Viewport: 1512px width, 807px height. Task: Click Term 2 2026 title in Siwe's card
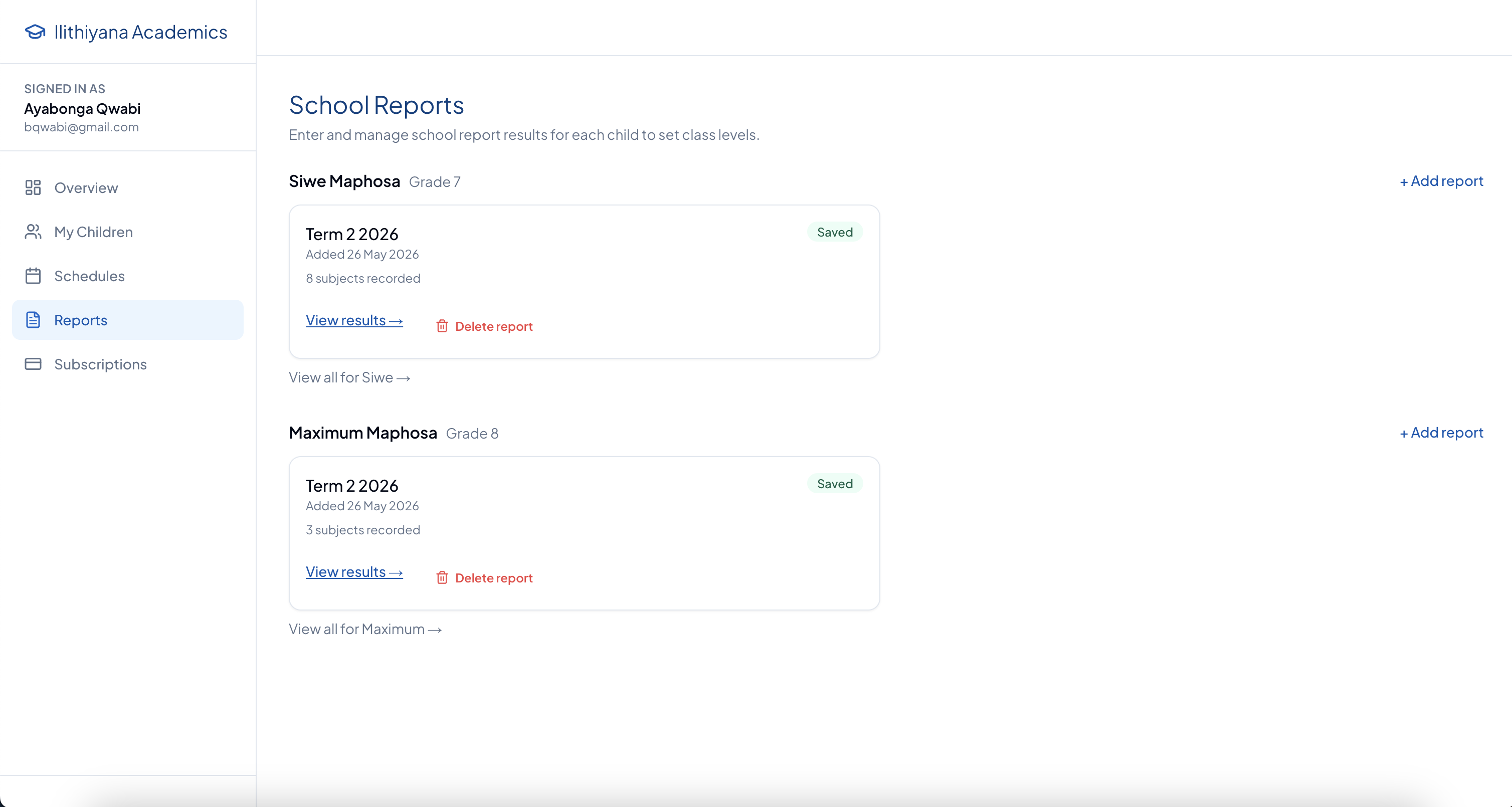coord(351,234)
